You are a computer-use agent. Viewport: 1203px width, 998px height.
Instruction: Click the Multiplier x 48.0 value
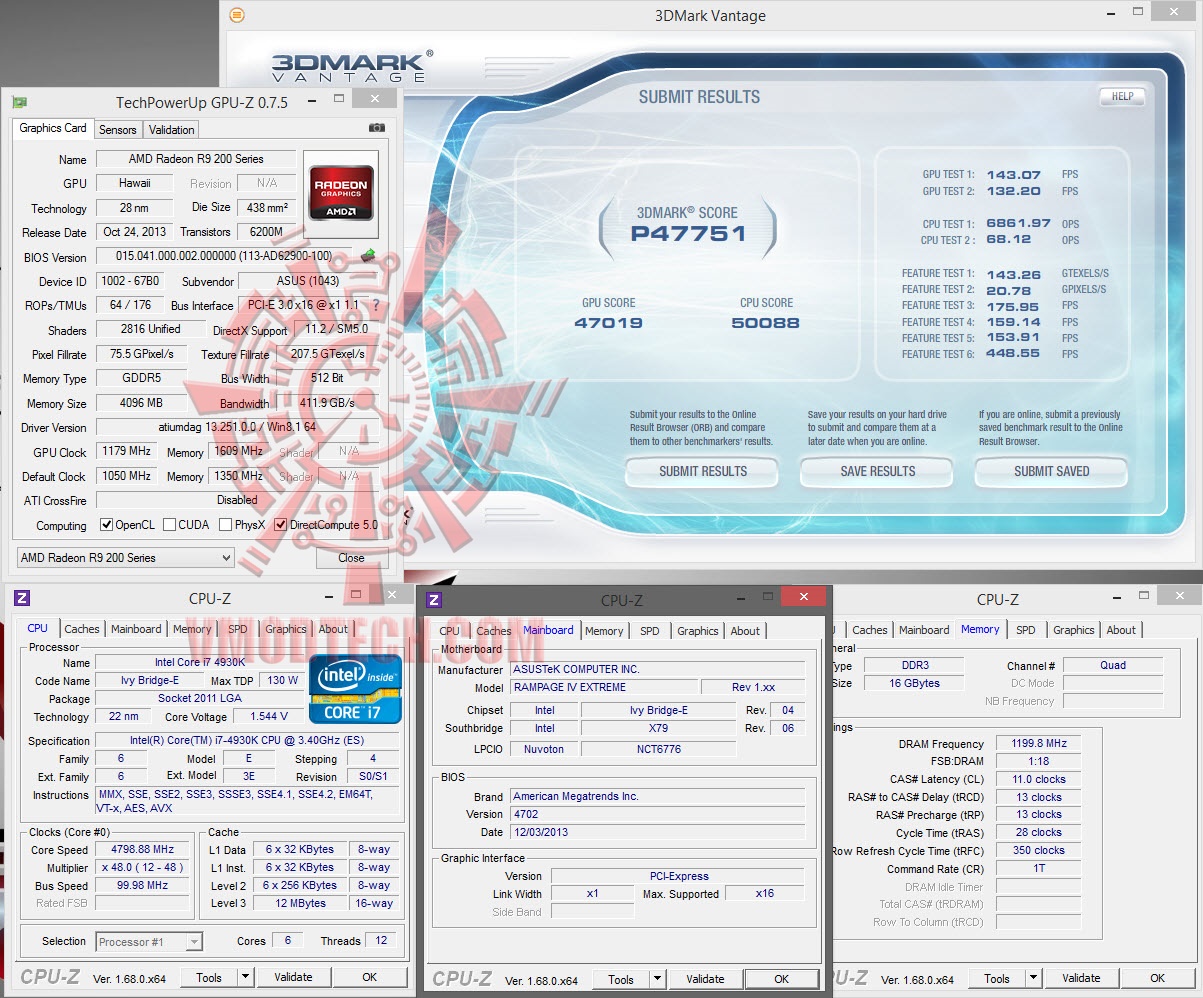[143, 868]
